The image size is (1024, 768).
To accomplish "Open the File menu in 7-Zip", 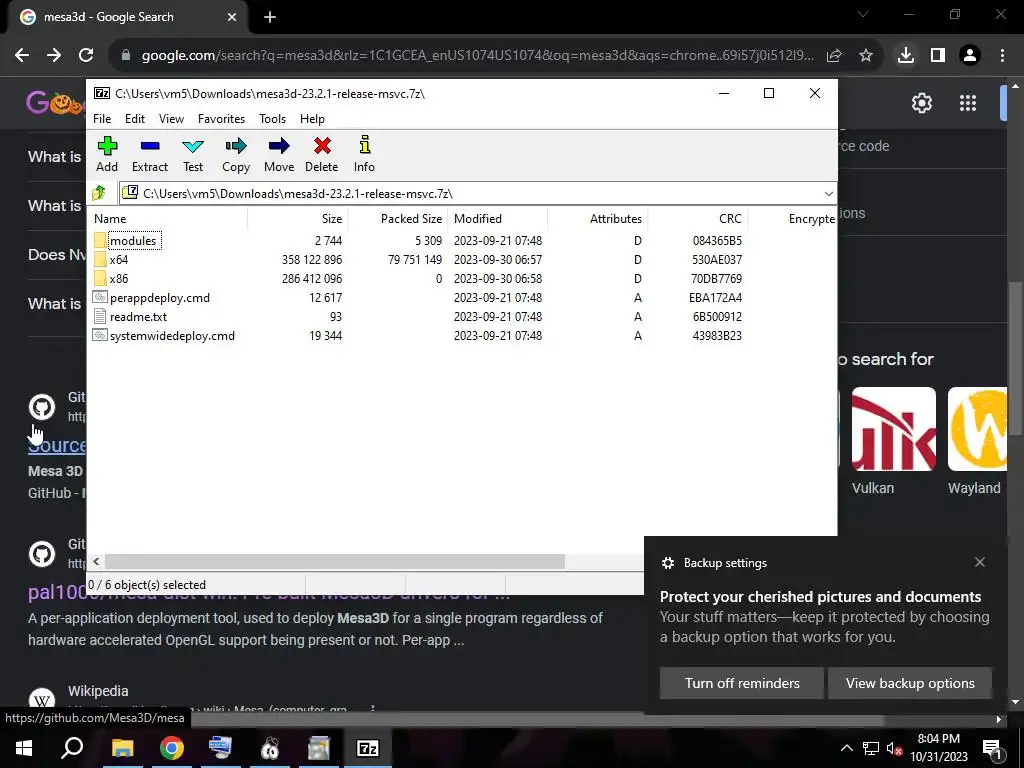I will tap(102, 119).
